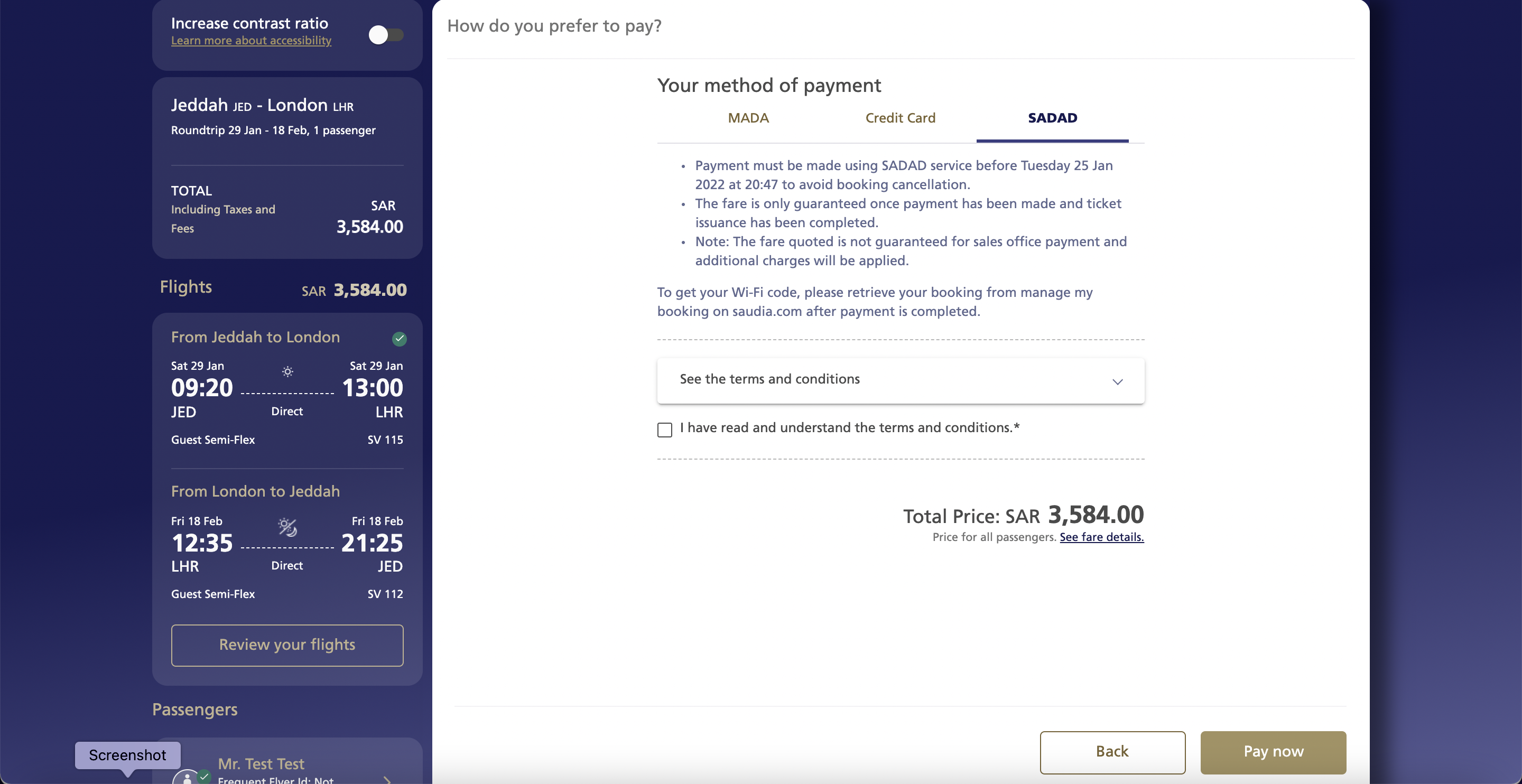1522x784 pixels.
Task: Check the terms and conditions agreement box
Action: (x=665, y=430)
